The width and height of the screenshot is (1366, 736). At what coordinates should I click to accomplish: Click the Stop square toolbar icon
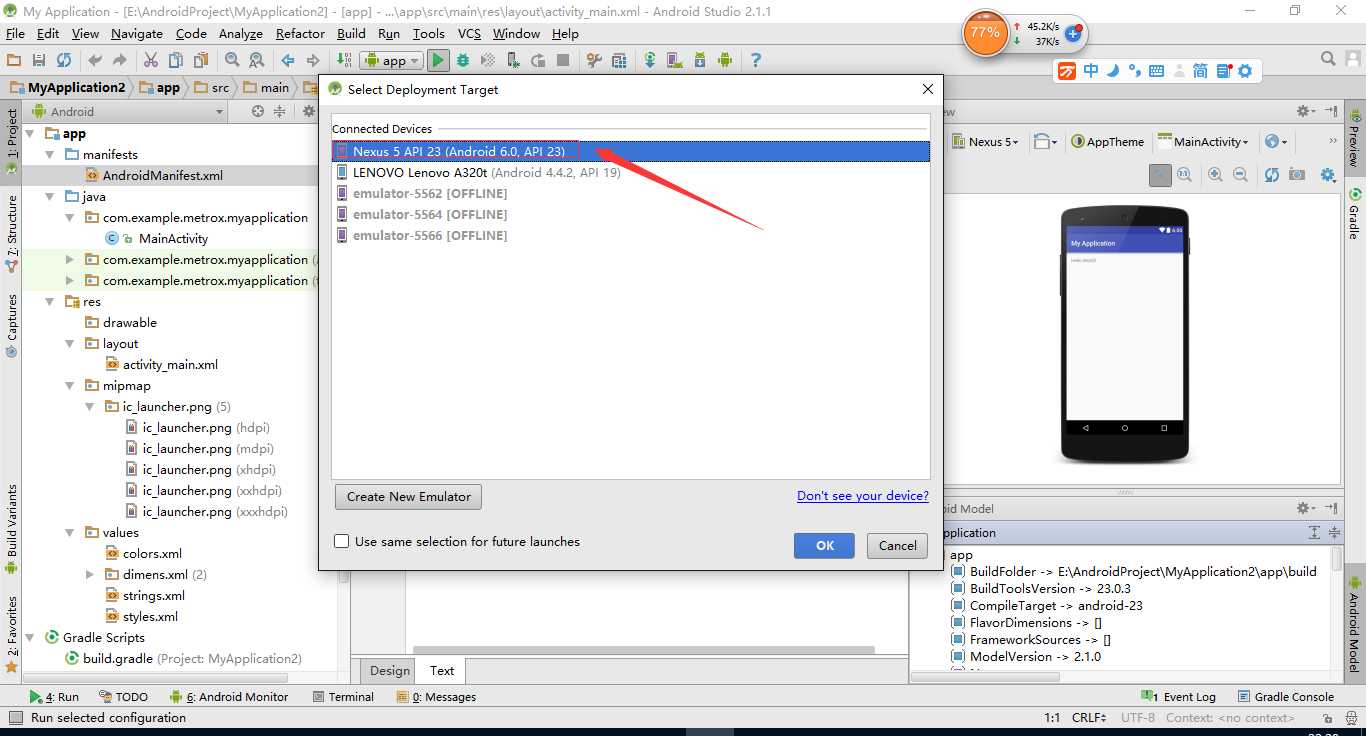click(x=563, y=60)
